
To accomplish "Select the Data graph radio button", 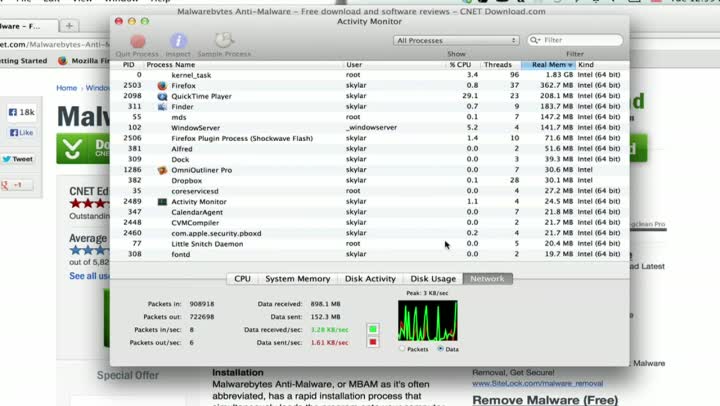I will 440,349.
